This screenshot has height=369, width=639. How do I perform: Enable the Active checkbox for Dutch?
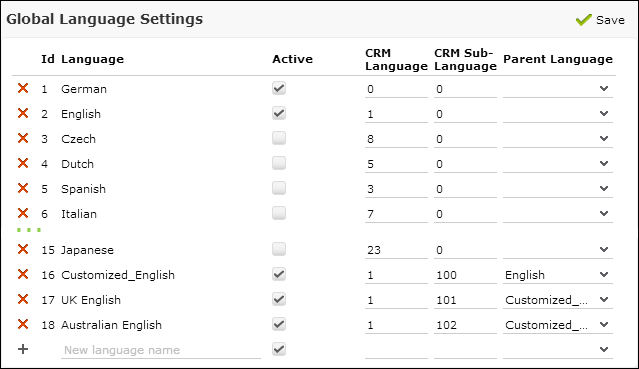[x=279, y=163]
